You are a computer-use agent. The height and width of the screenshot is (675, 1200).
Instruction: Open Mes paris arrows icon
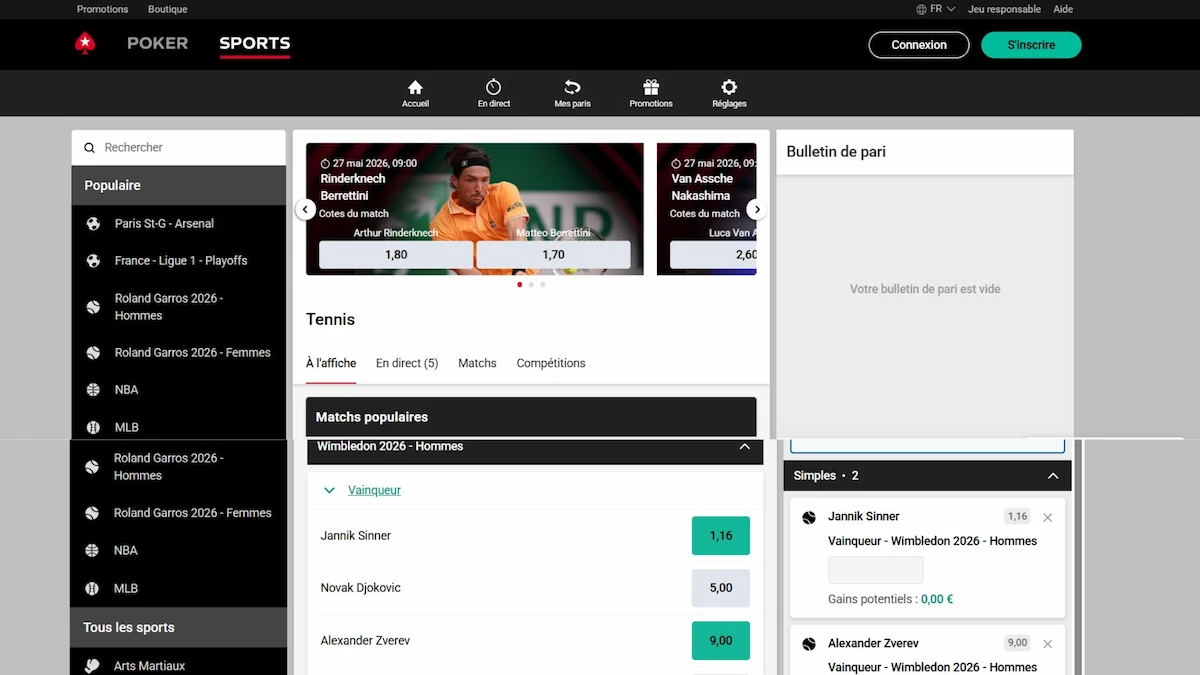(572, 87)
